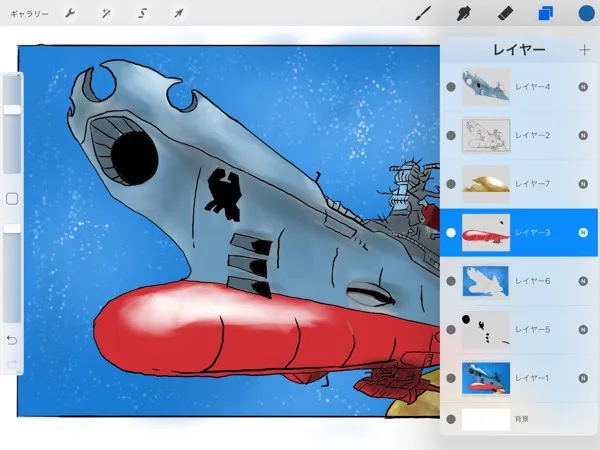This screenshot has width=600, height=450.
Task: Close the Layers panel via layers icon
Action: 546,14
